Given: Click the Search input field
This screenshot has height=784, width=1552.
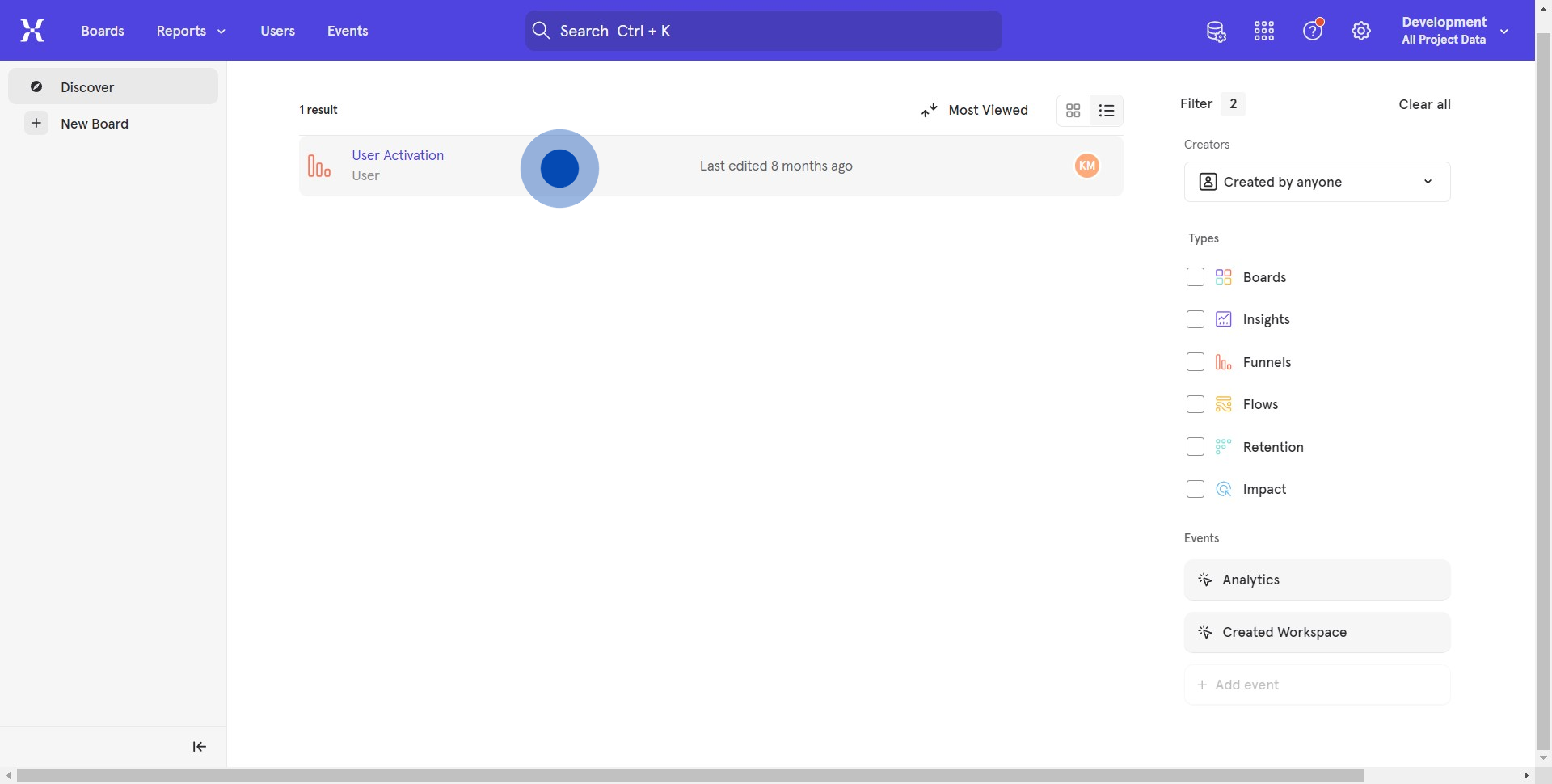Looking at the screenshot, I should [763, 31].
